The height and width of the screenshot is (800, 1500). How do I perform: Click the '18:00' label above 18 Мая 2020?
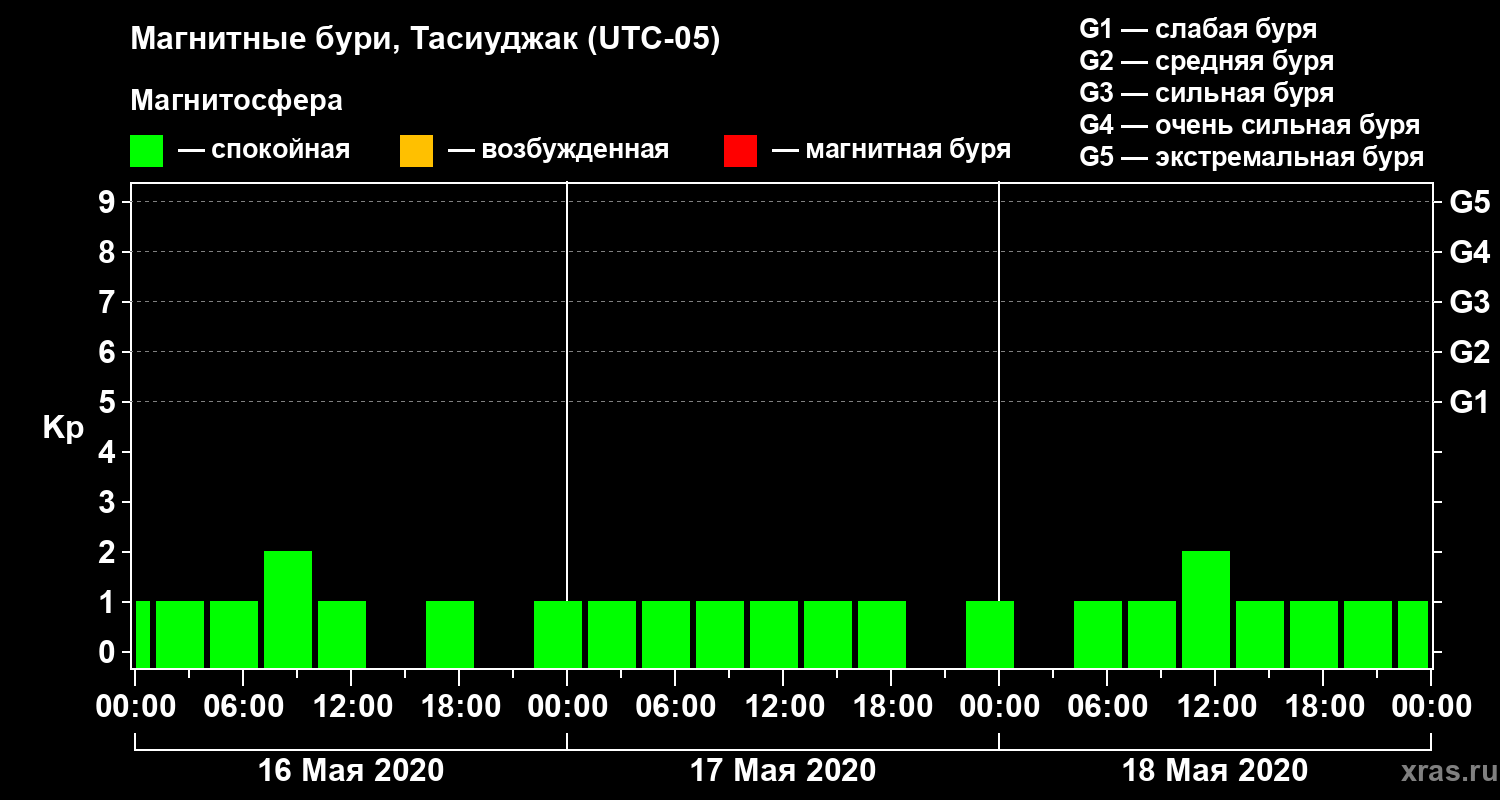point(1323,706)
